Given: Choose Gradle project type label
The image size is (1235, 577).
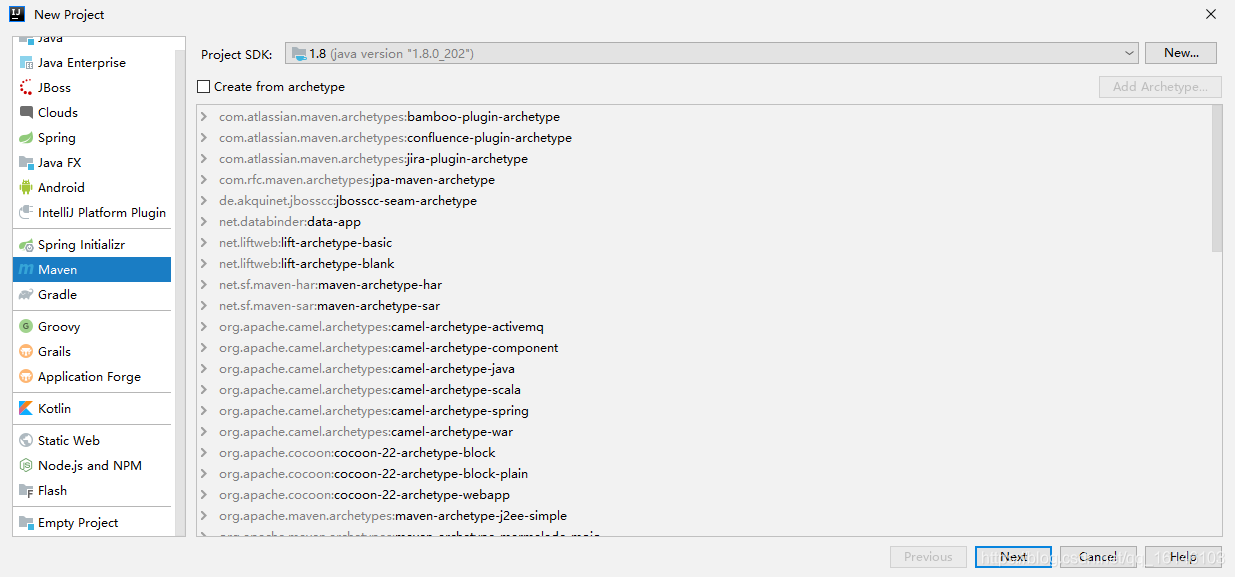Looking at the screenshot, I should click(57, 295).
